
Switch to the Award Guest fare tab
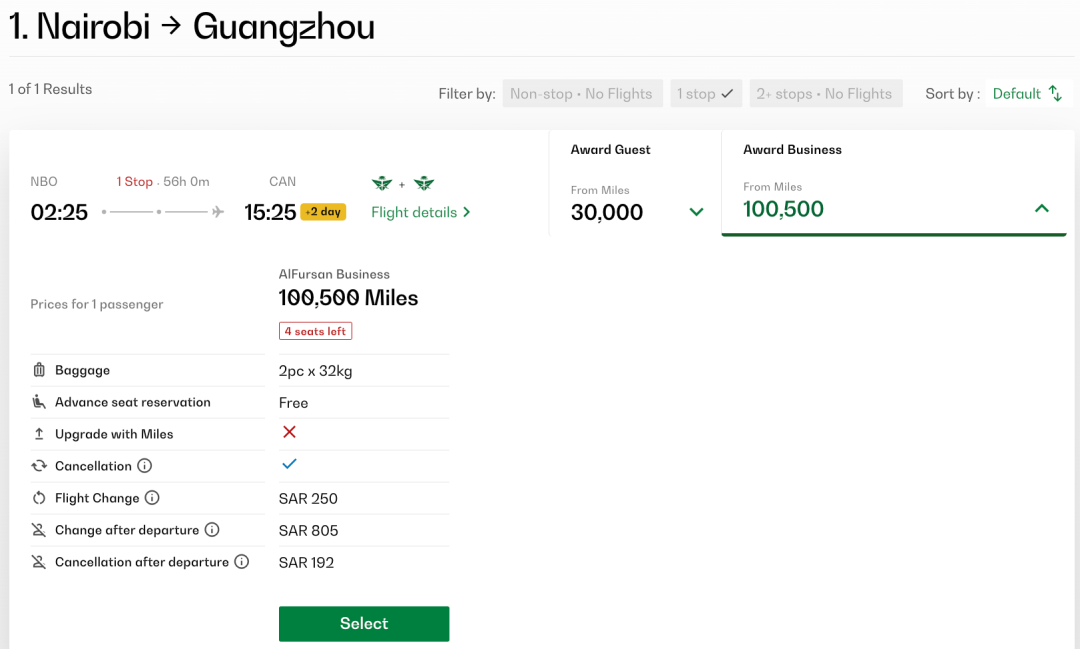[x=635, y=183]
